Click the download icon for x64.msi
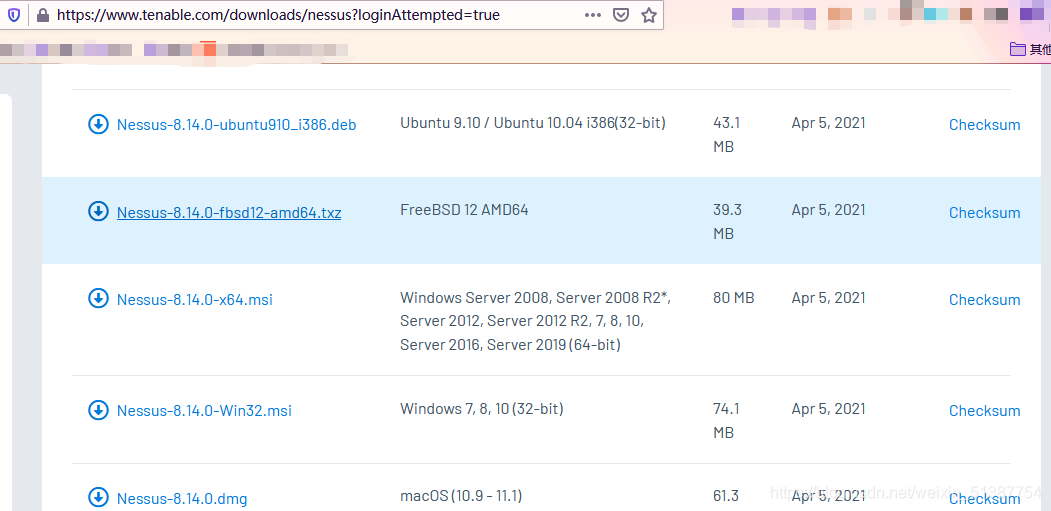Image resolution: width=1051 pixels, height=511 pixels. point(98,299)
